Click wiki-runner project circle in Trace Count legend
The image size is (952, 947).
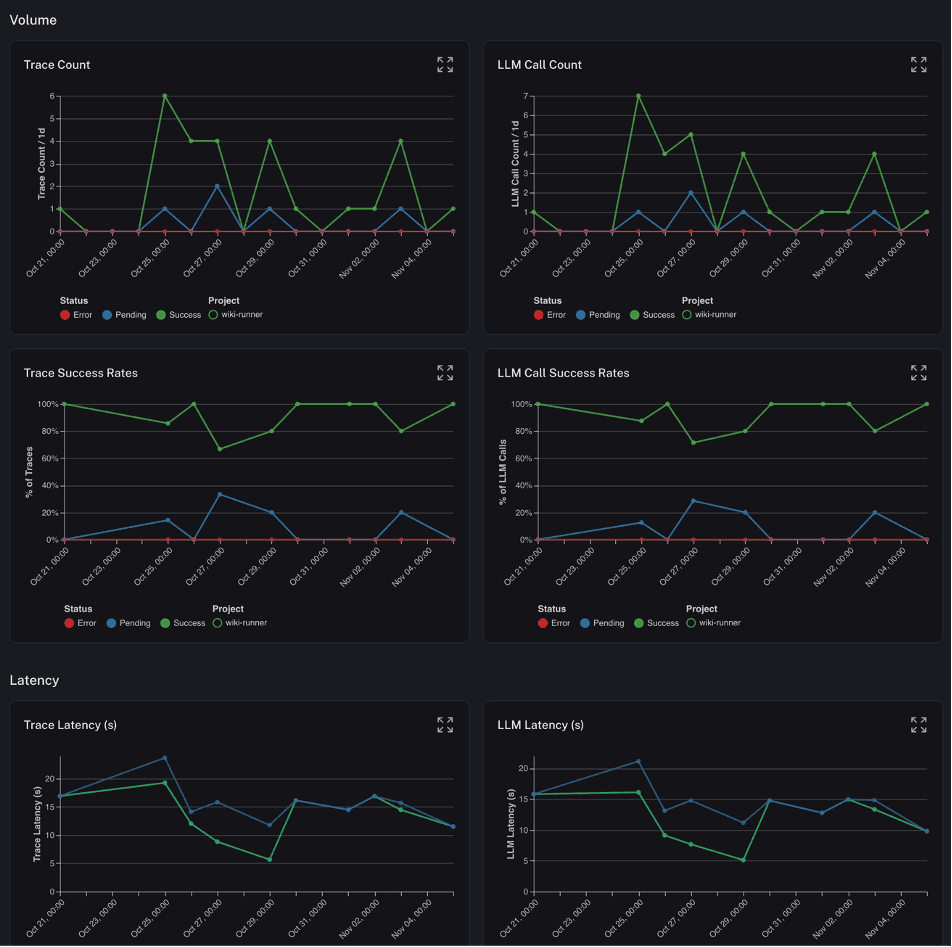pyautogui.click(x=213, y=315)
